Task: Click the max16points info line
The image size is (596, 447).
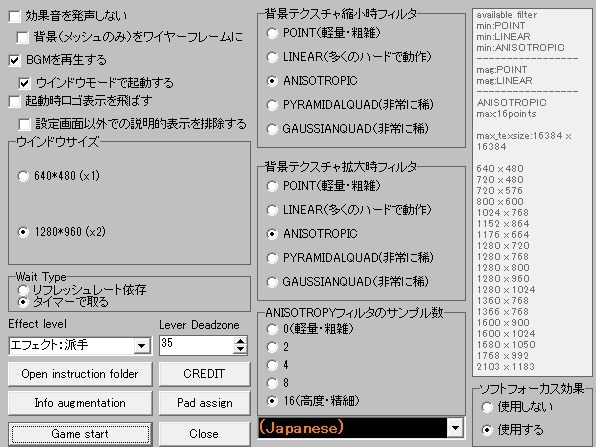Action: click(506, 114)
